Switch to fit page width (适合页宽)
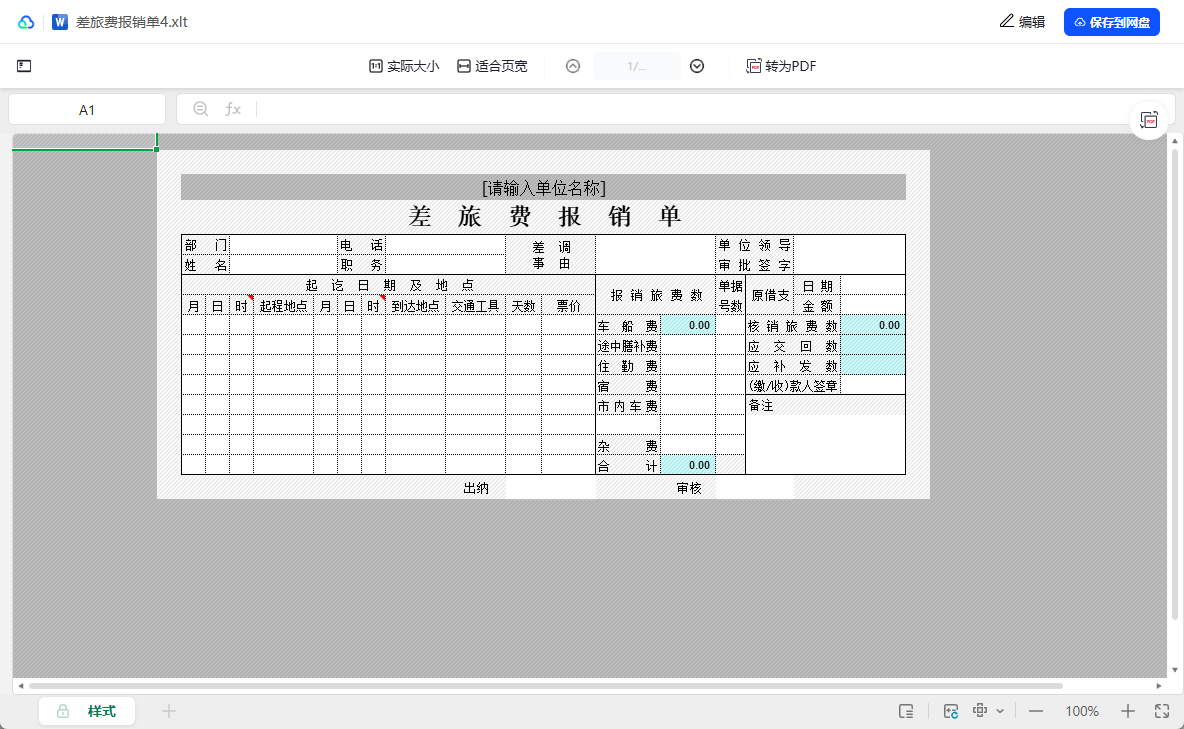1184x729 pixels. point(492,66)
